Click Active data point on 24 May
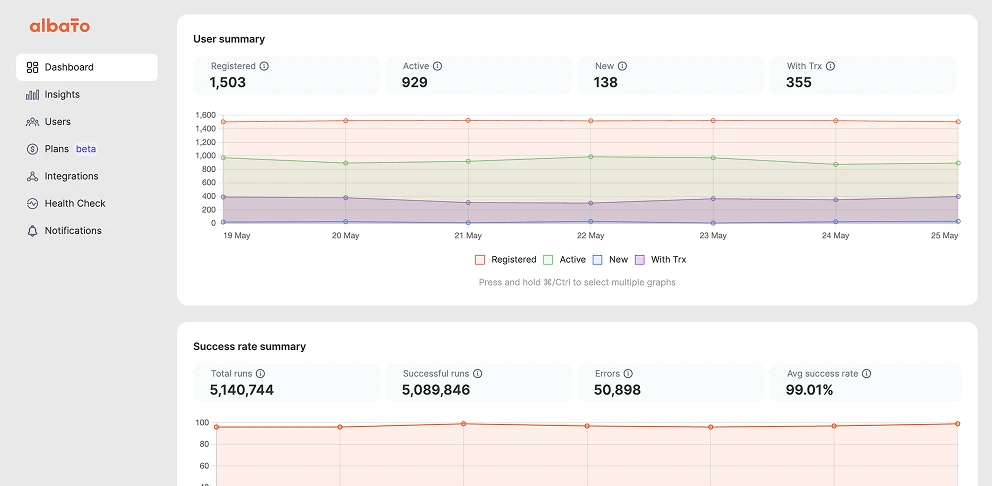This screenshot has width=992, height=486. (x=836, y=165)
